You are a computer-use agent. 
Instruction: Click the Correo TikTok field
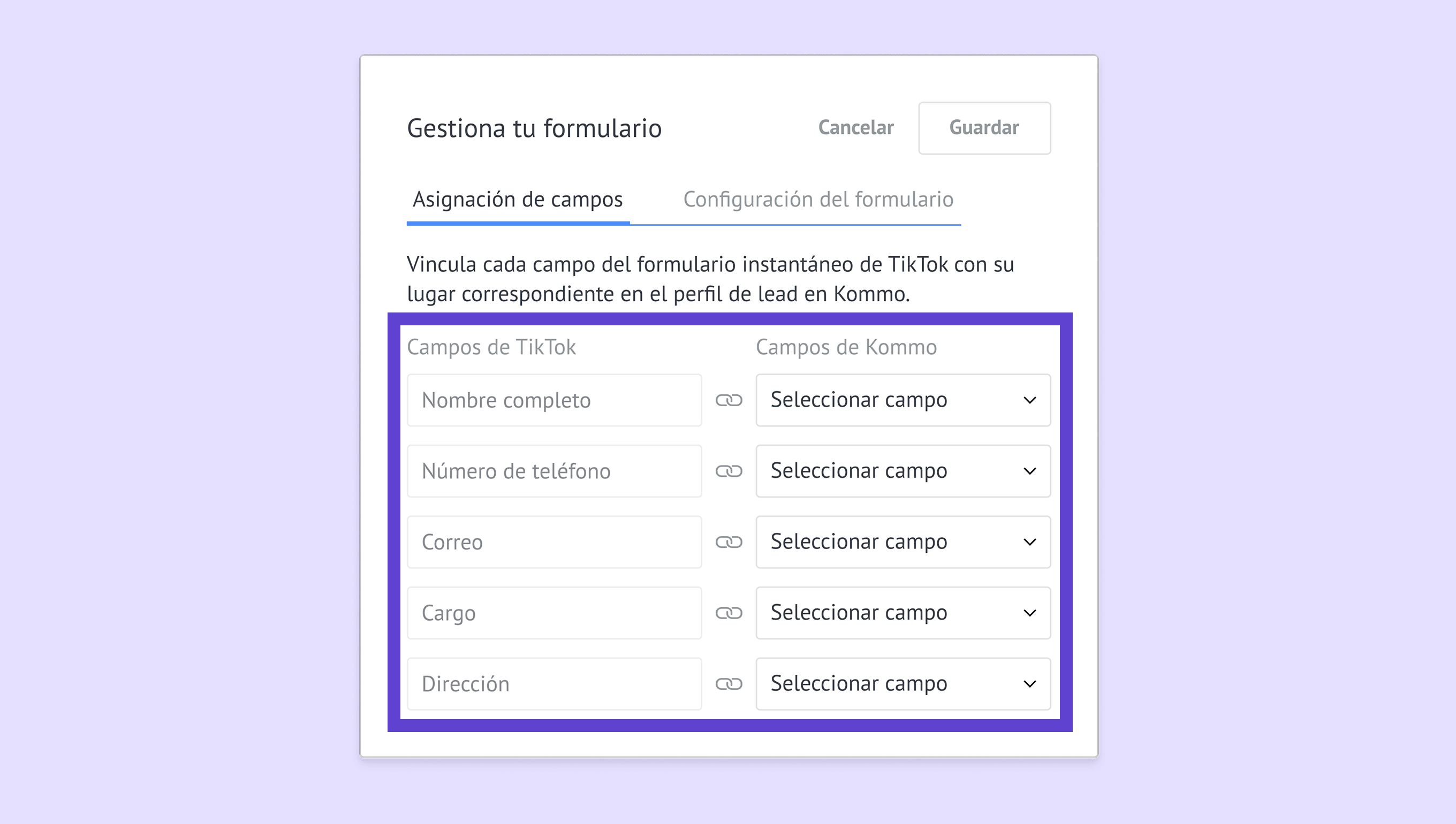click(x=554, y=542)
